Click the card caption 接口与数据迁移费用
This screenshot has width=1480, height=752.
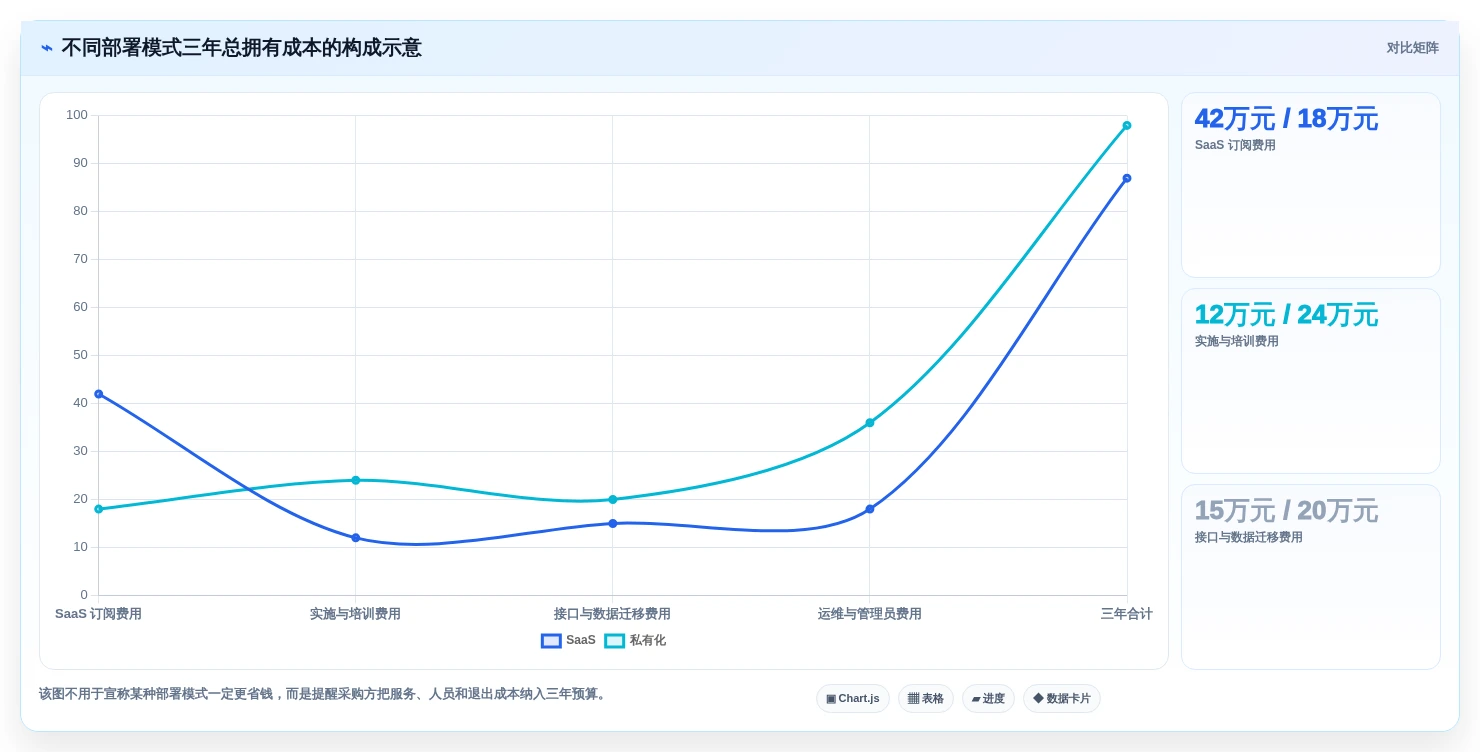pyautogui.click(x=1248, y=537)
